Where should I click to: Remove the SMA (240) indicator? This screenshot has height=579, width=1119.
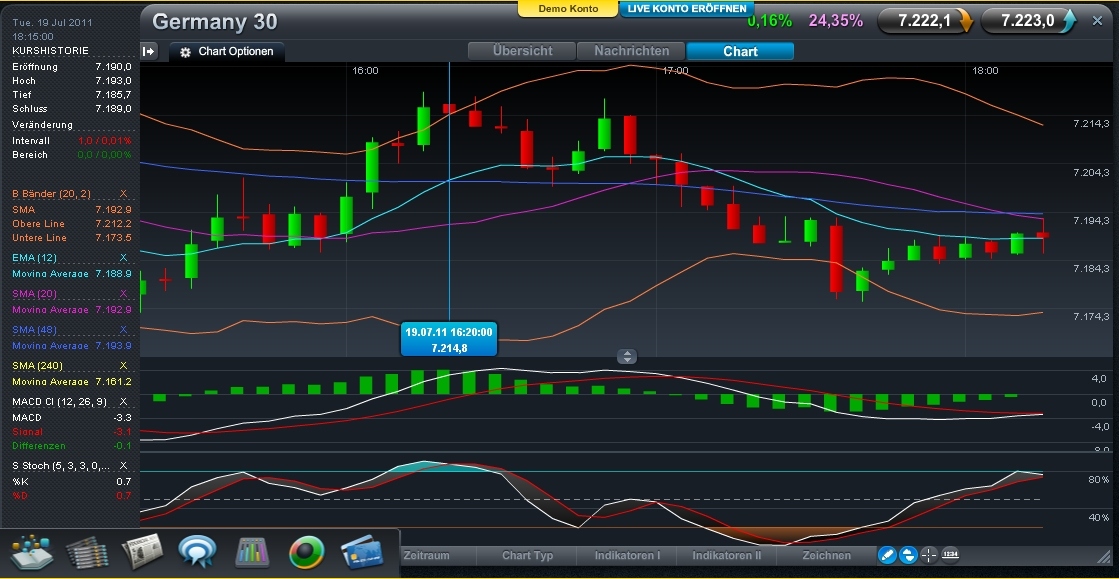pos(125,365)
